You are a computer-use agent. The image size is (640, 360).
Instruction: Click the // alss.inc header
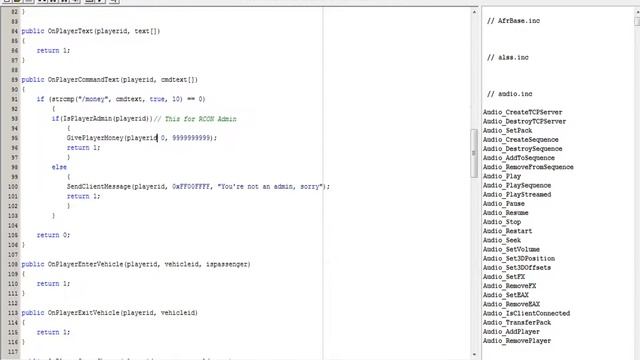click(x=507, y=58)
